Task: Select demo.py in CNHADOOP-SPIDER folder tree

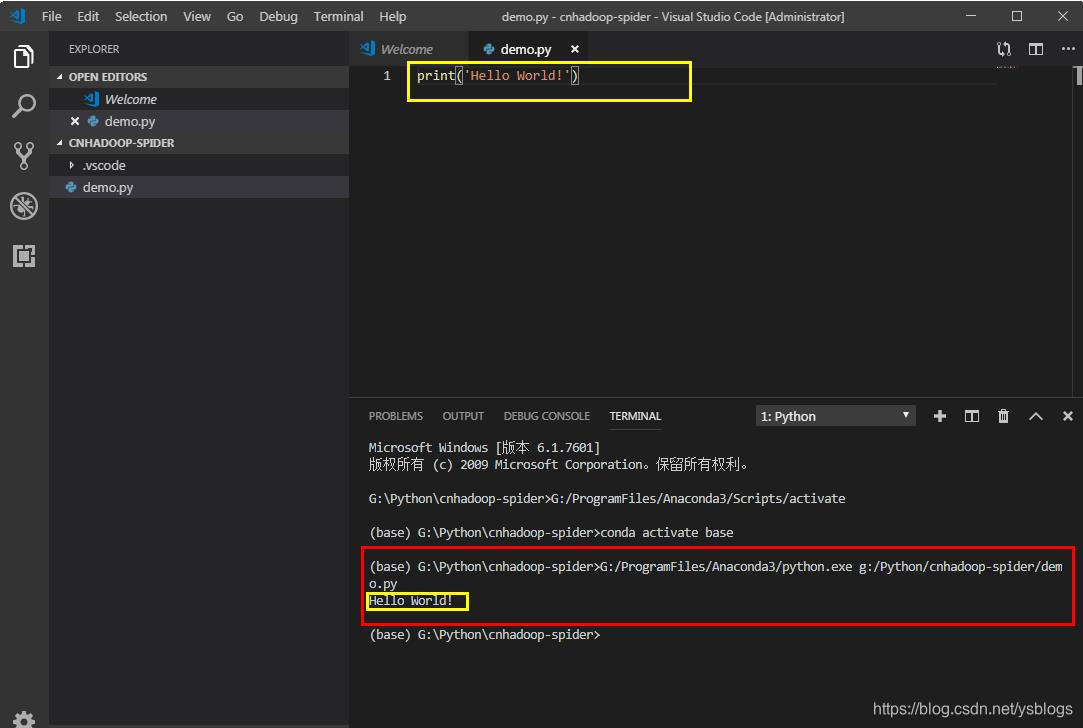Action: [x=199, y=187]
